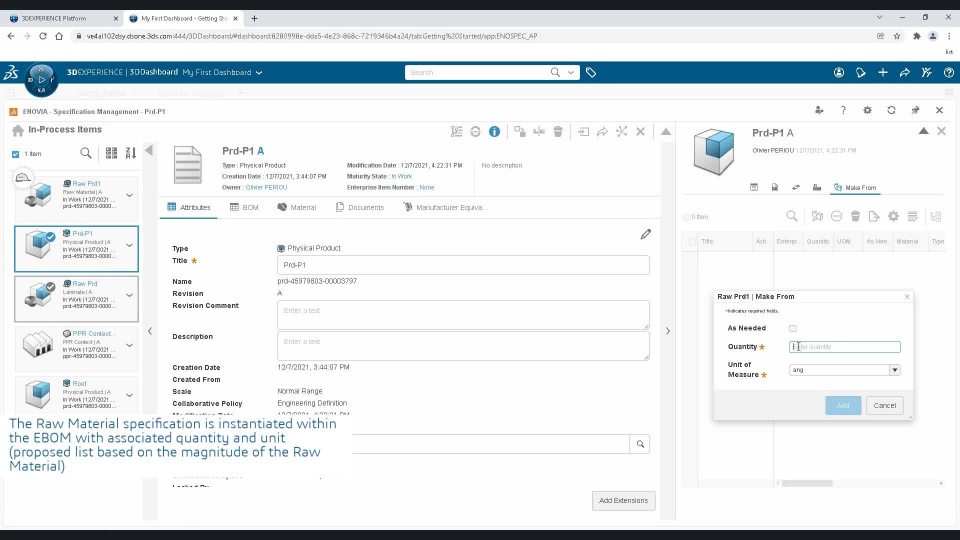Click the widget settings gear icon
Screen dimensions: 960x540
tap(867, 110)
